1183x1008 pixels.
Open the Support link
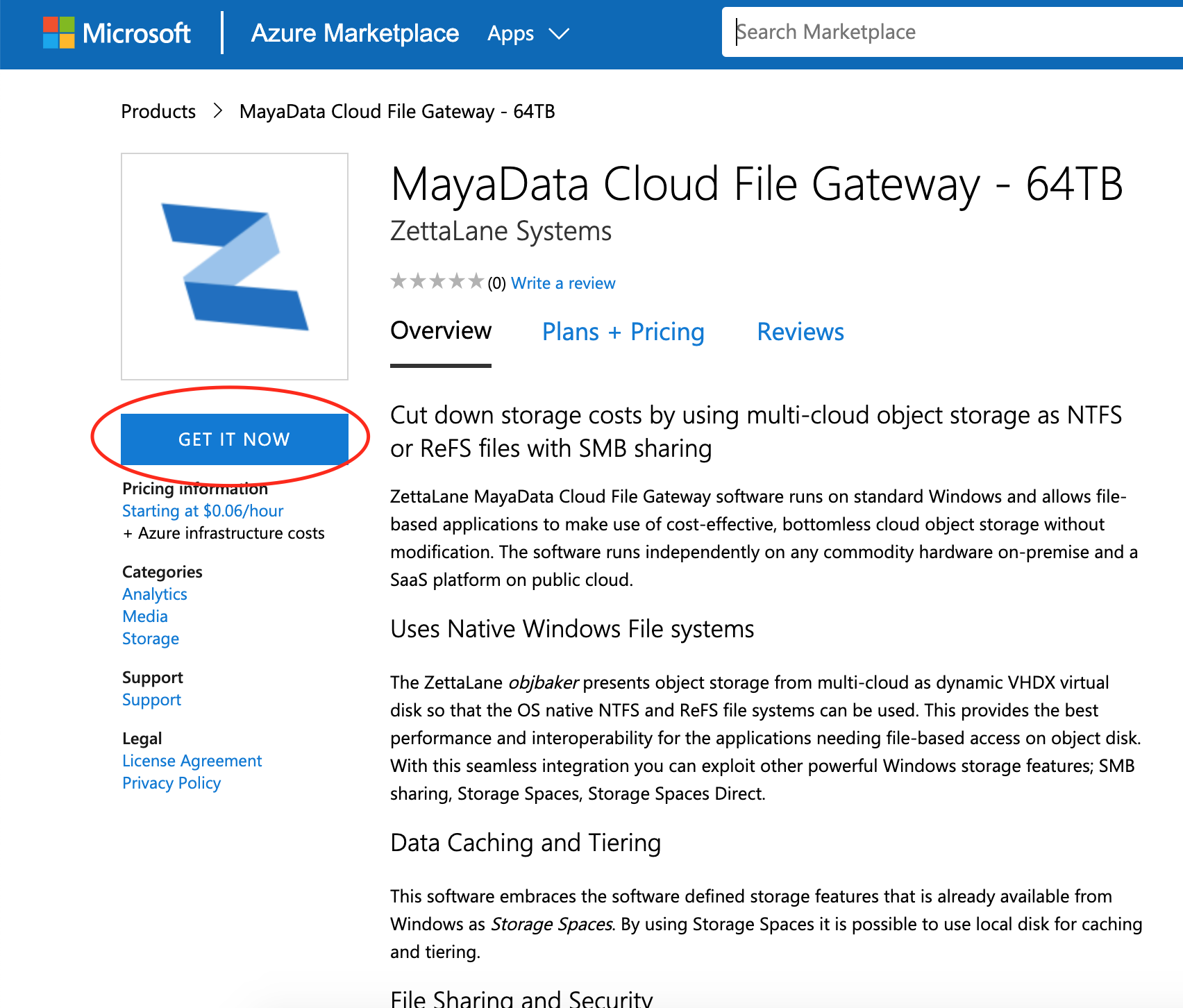(x=151, y=700)
